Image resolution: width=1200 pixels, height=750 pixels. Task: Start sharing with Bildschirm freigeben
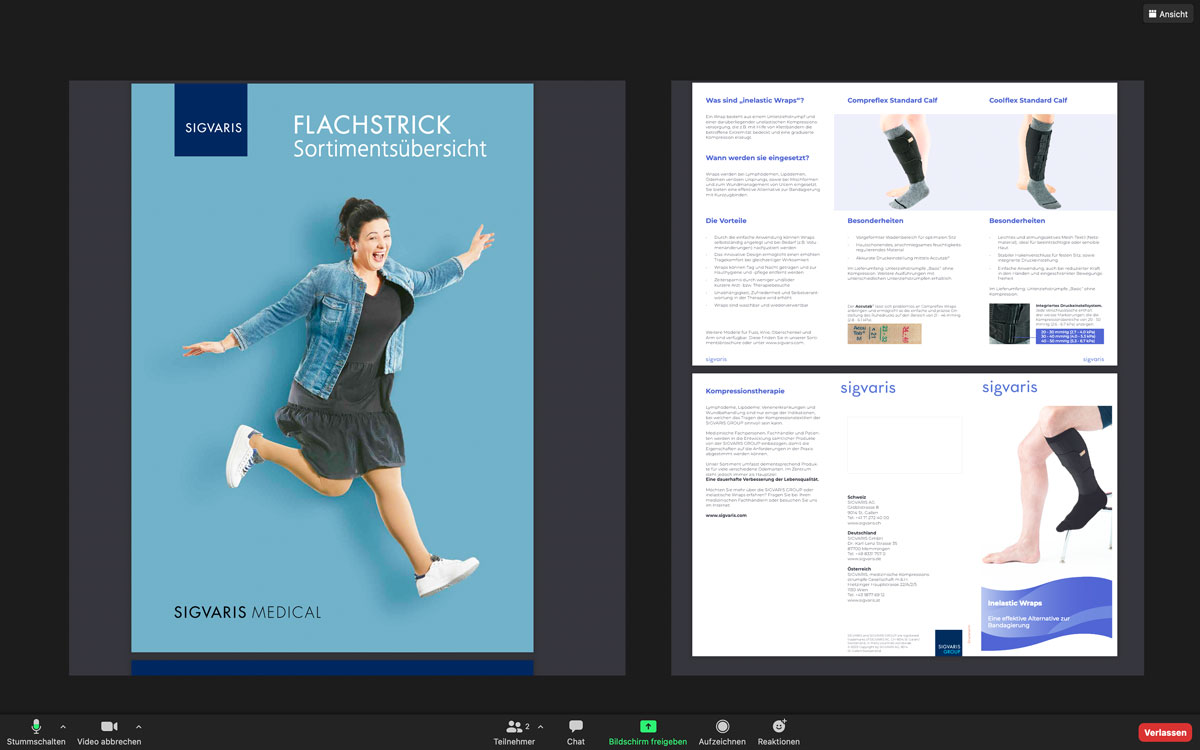[648, 732]
